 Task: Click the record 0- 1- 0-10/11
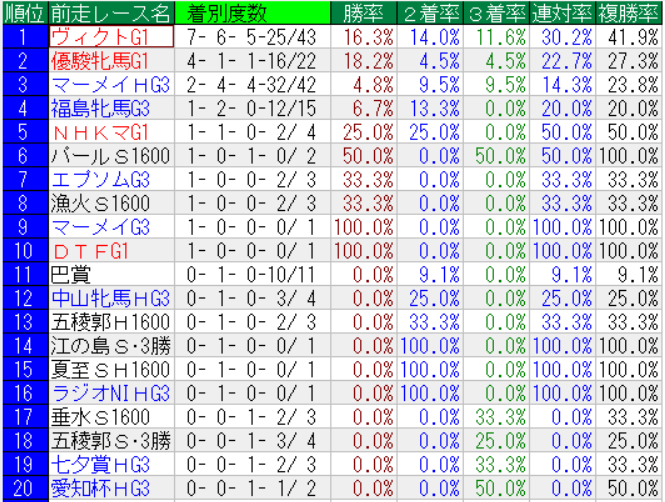252,274
